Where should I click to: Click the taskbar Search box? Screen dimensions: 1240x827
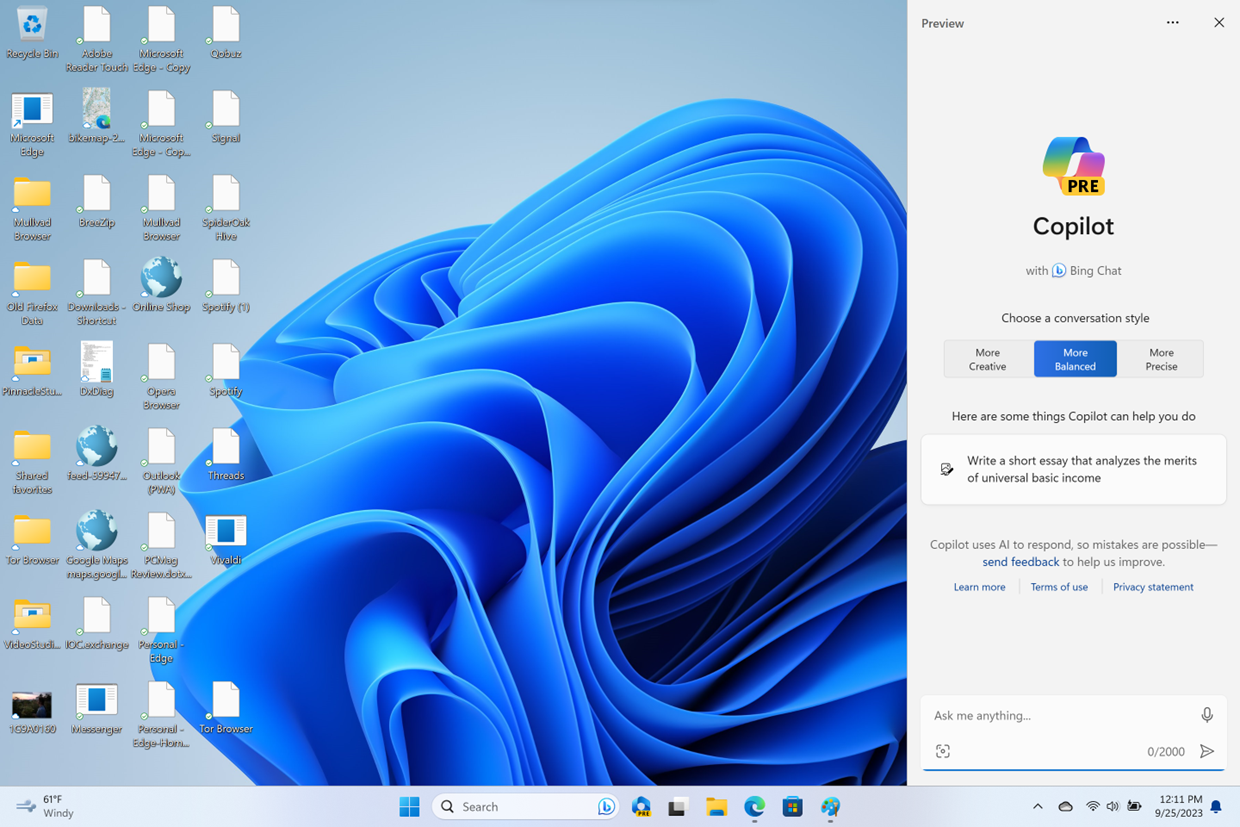(x=526, y=807)
